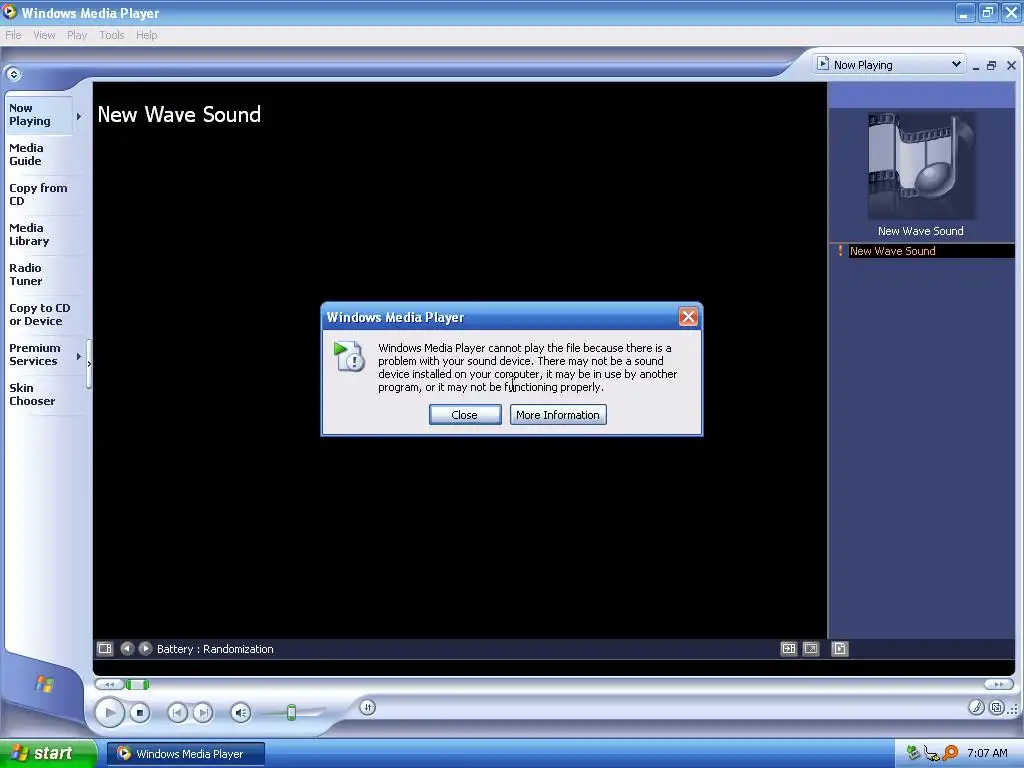Click the hide taskbar round button
This screenshot has width=1024, height=768.
(x=13, y=74)
